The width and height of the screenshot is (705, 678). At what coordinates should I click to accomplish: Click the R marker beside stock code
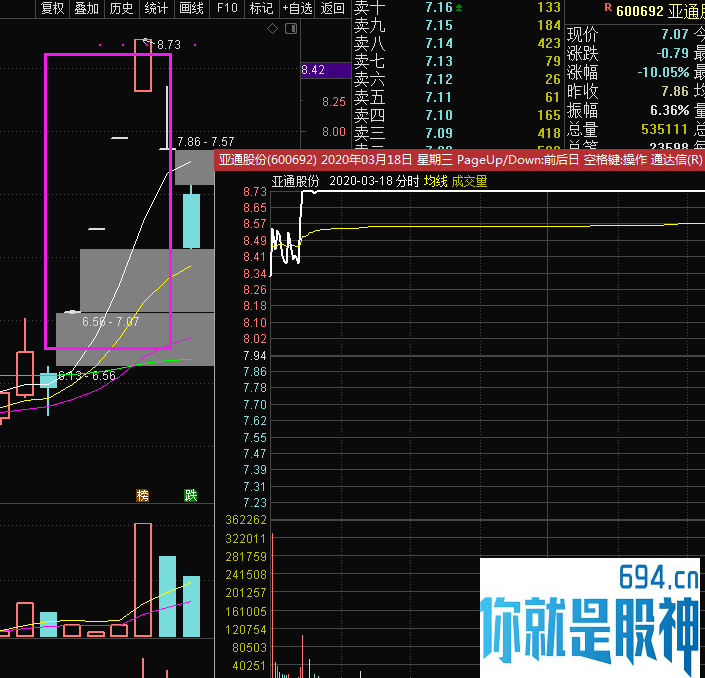[x=608, y=8]
